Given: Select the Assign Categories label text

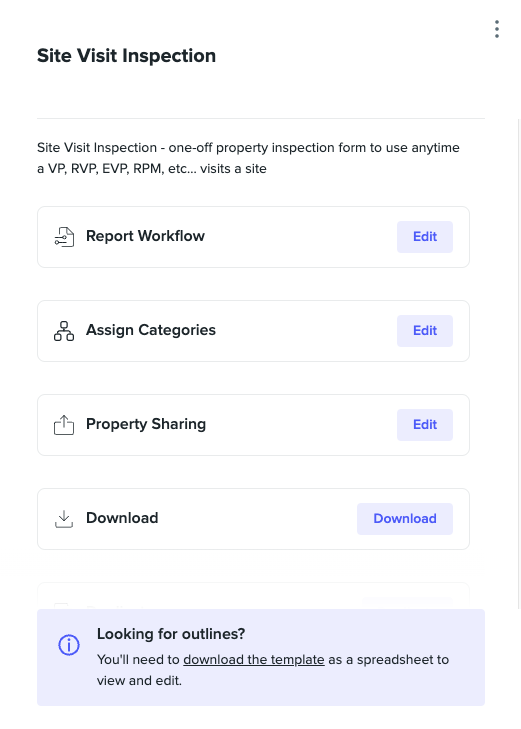Looking at the screenshot, I should [151, 330].
